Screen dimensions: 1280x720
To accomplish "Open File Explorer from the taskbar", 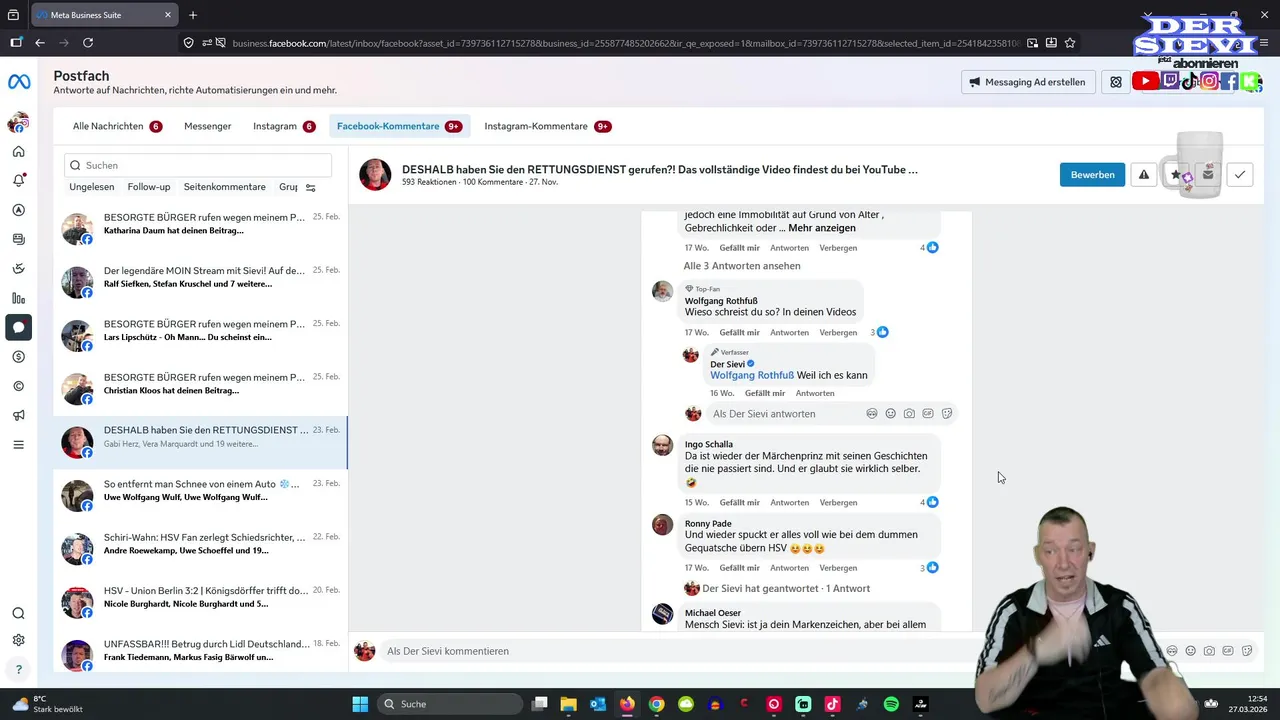I will coord(568,704).
